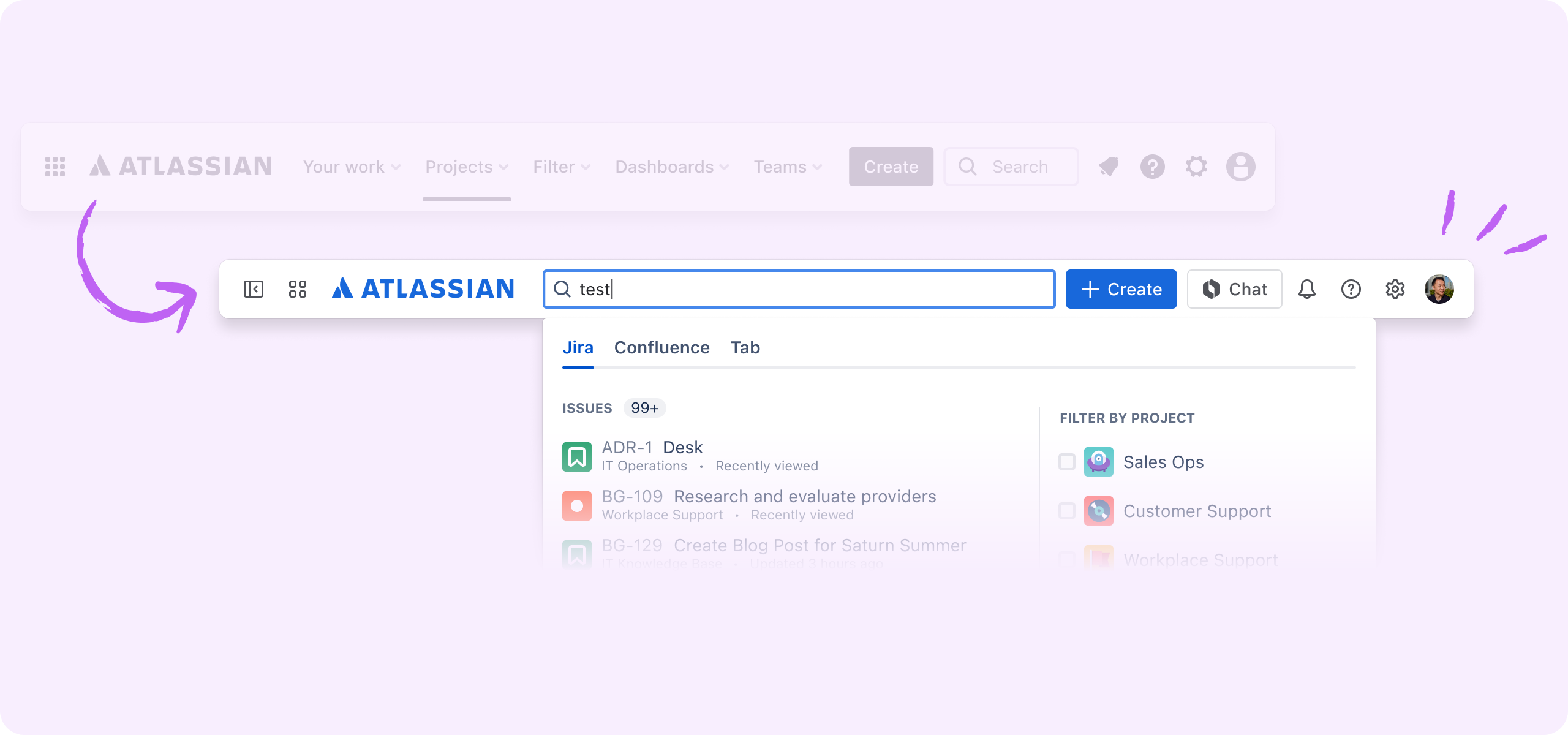Open the notifications bell

1306,288
